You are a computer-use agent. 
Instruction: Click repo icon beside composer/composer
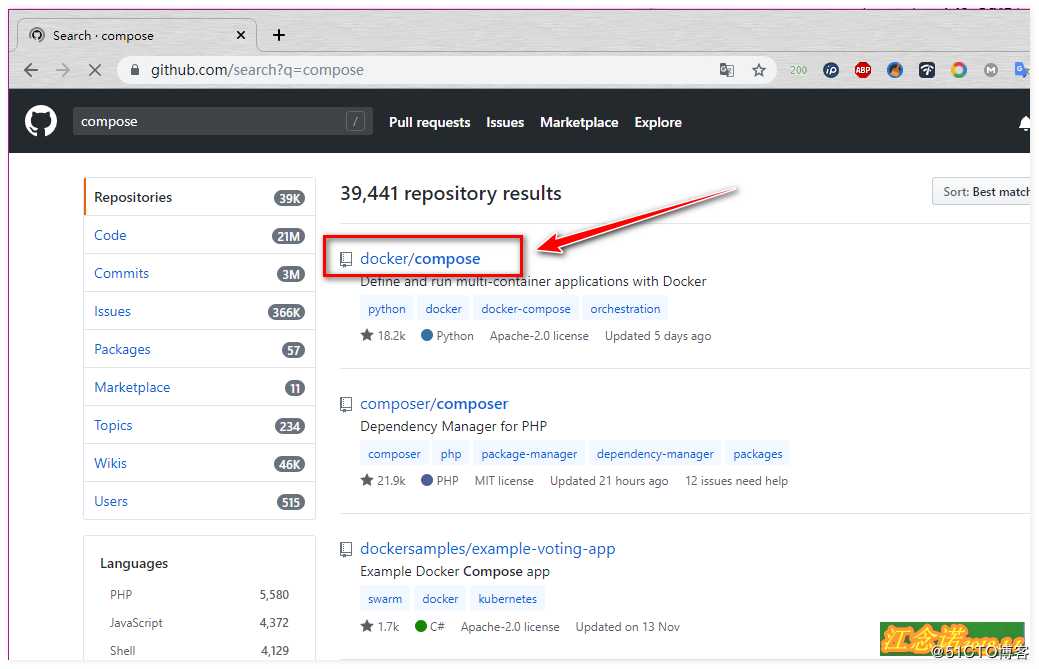pos(346,404)
